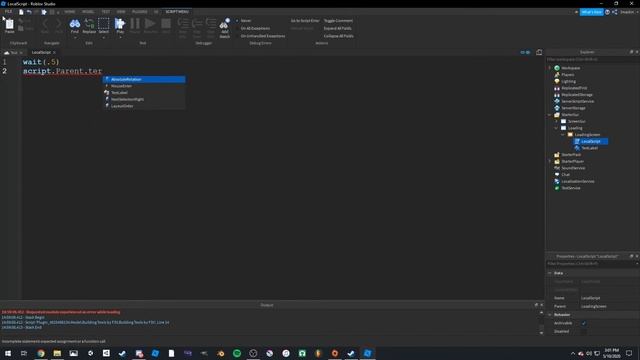
Task: Click the What's New button
Action: pyautogui.click(x=591, y=12)
